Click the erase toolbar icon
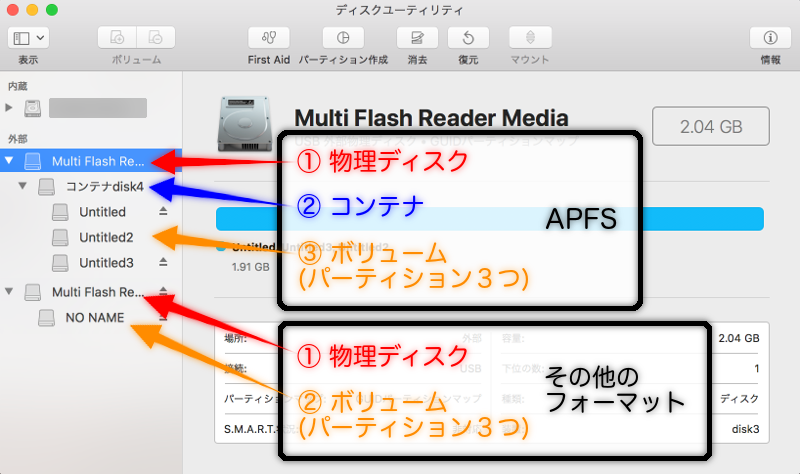 (x=417, y=38)
